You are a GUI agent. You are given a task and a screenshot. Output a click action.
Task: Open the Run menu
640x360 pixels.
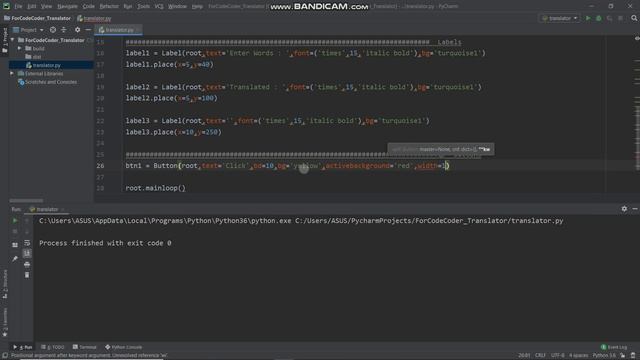128,7
